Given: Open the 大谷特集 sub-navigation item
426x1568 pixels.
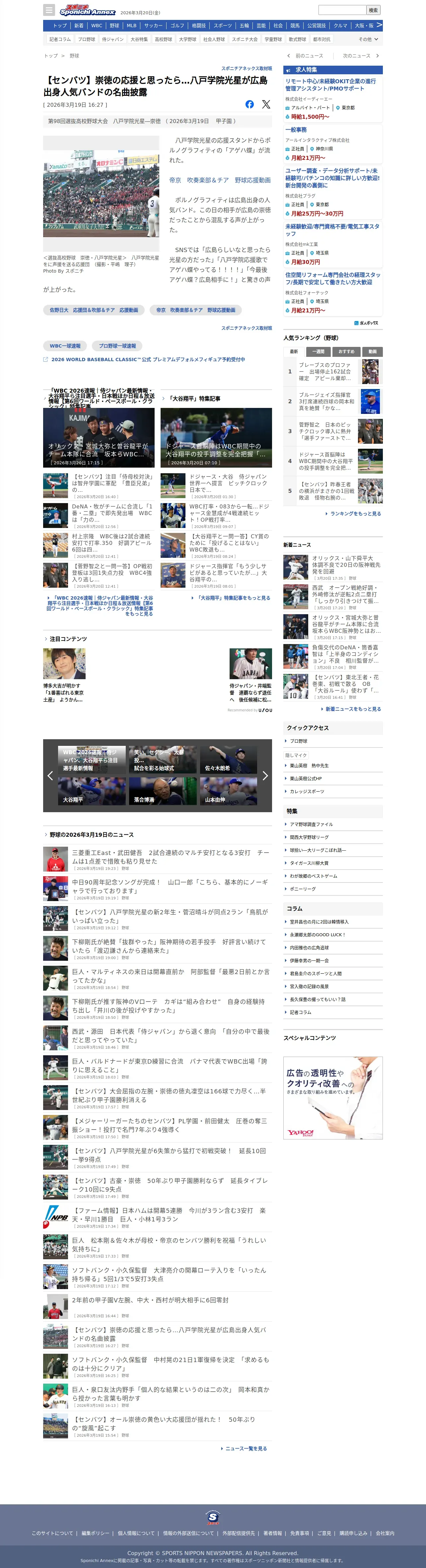Looking at the screenshot, I should pyautogui.click(x=139, y=39).
